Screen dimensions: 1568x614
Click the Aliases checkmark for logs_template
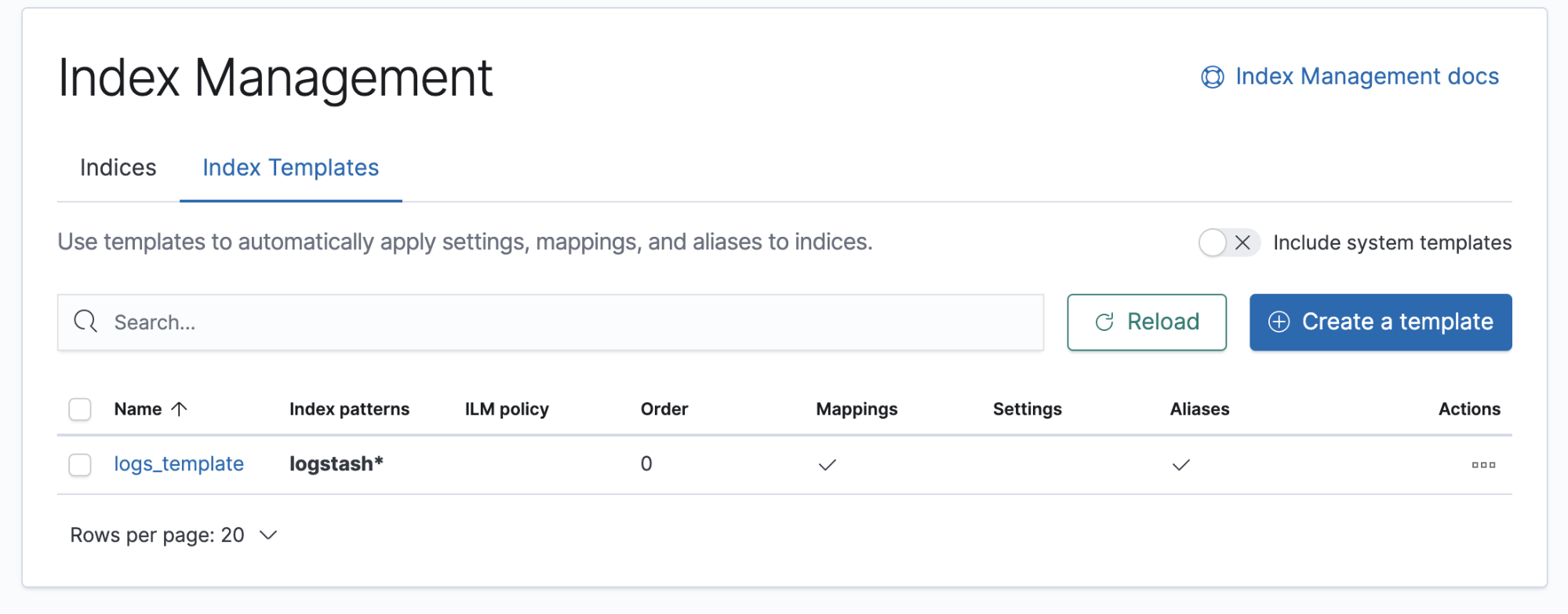(x=1181, y=465)
